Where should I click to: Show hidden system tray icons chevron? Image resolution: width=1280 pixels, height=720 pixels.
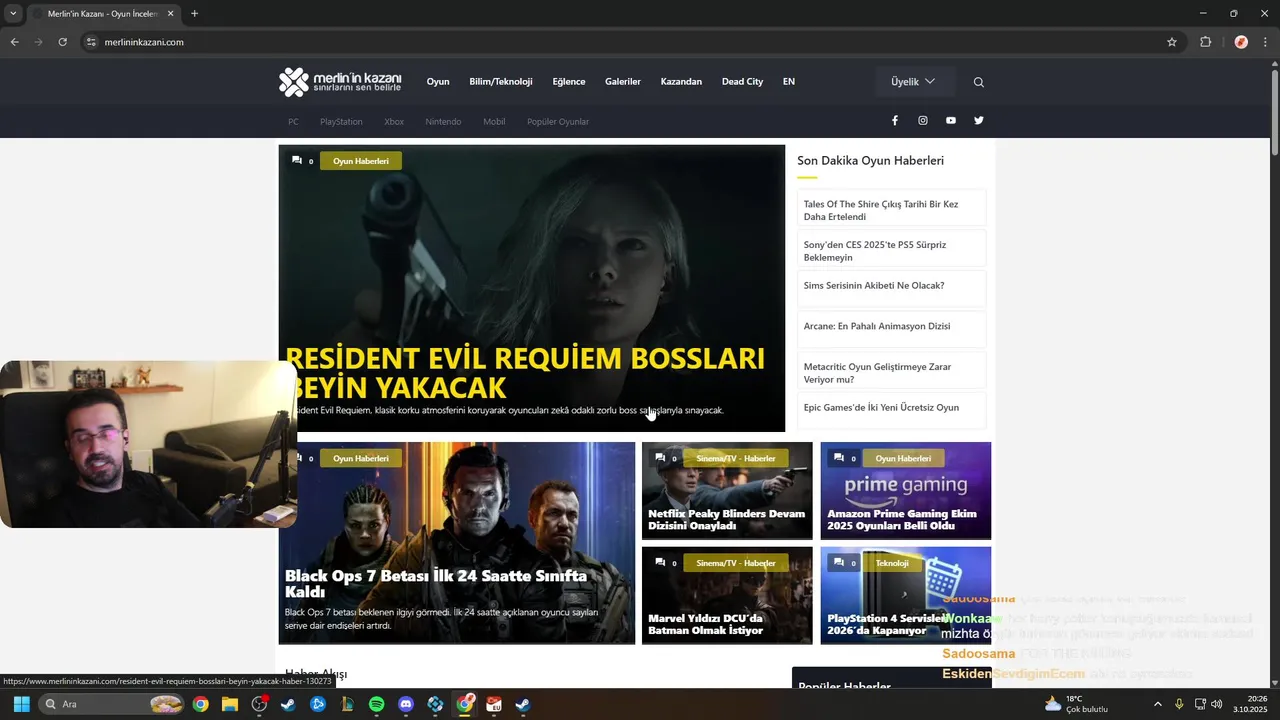pyautogui.click(x=1158, y=704)
